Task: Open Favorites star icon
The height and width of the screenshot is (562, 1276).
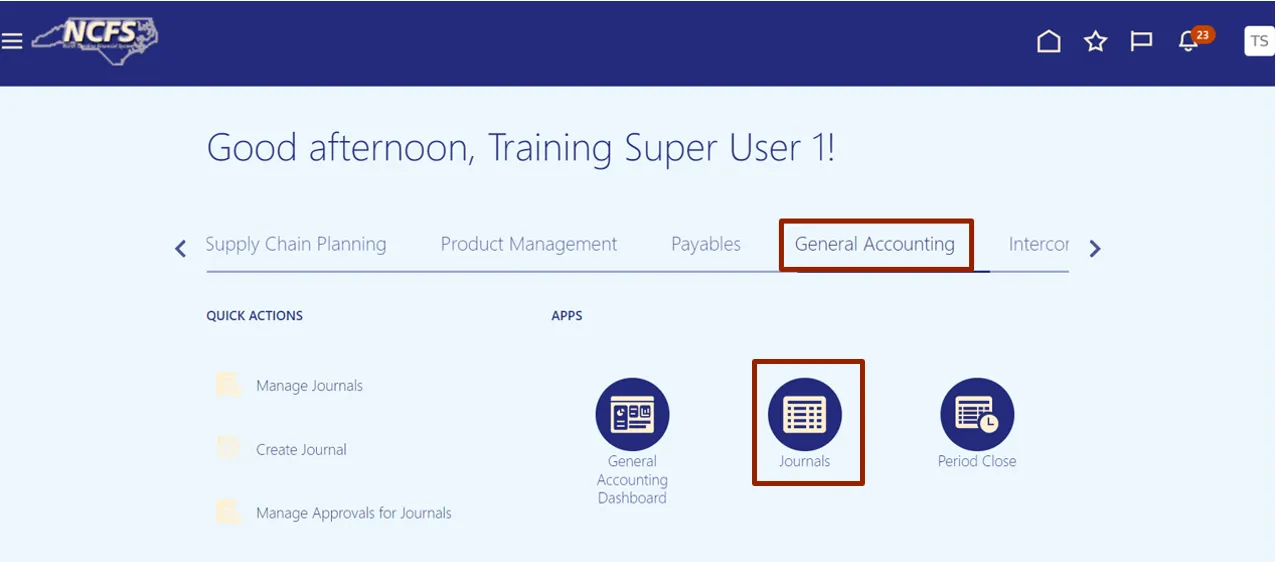Action: tap(1096, 41)
